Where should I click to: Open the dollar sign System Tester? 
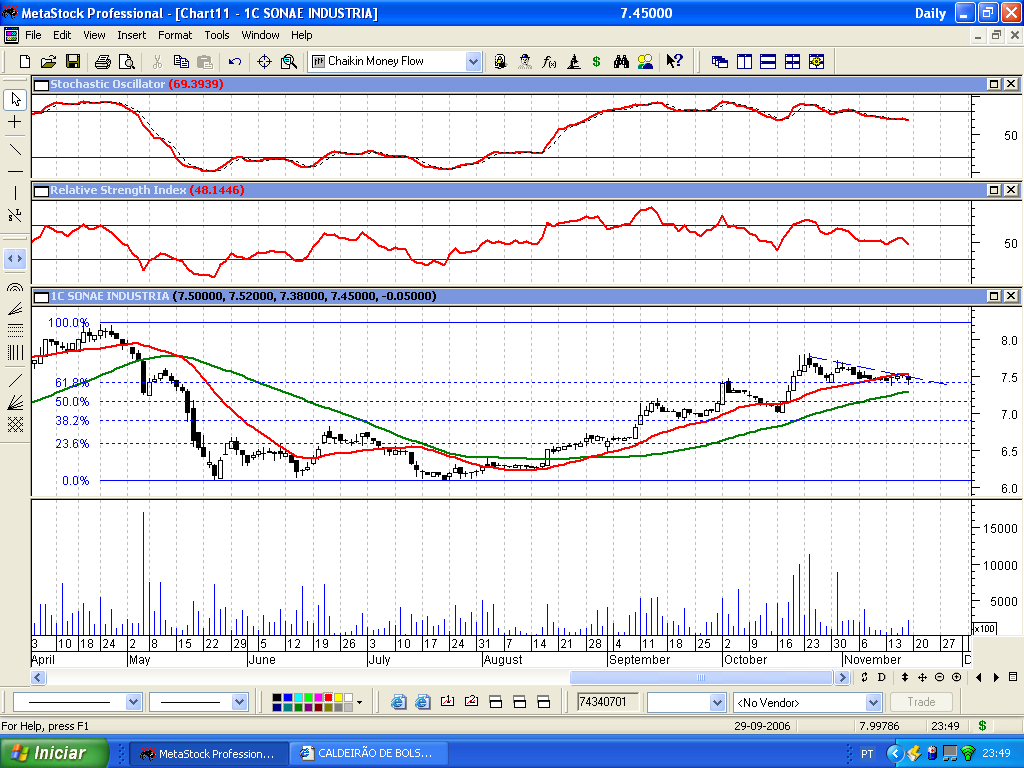pos(596,61)
